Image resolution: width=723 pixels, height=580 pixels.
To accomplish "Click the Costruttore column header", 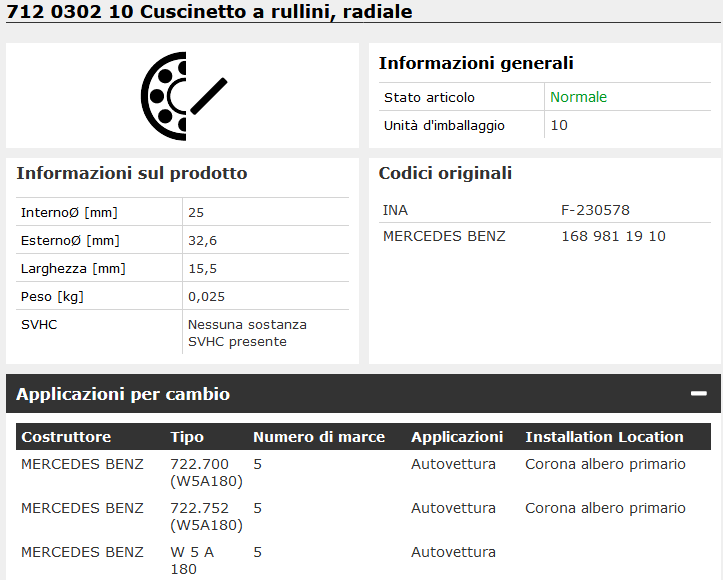I will (x=66, y=437).
